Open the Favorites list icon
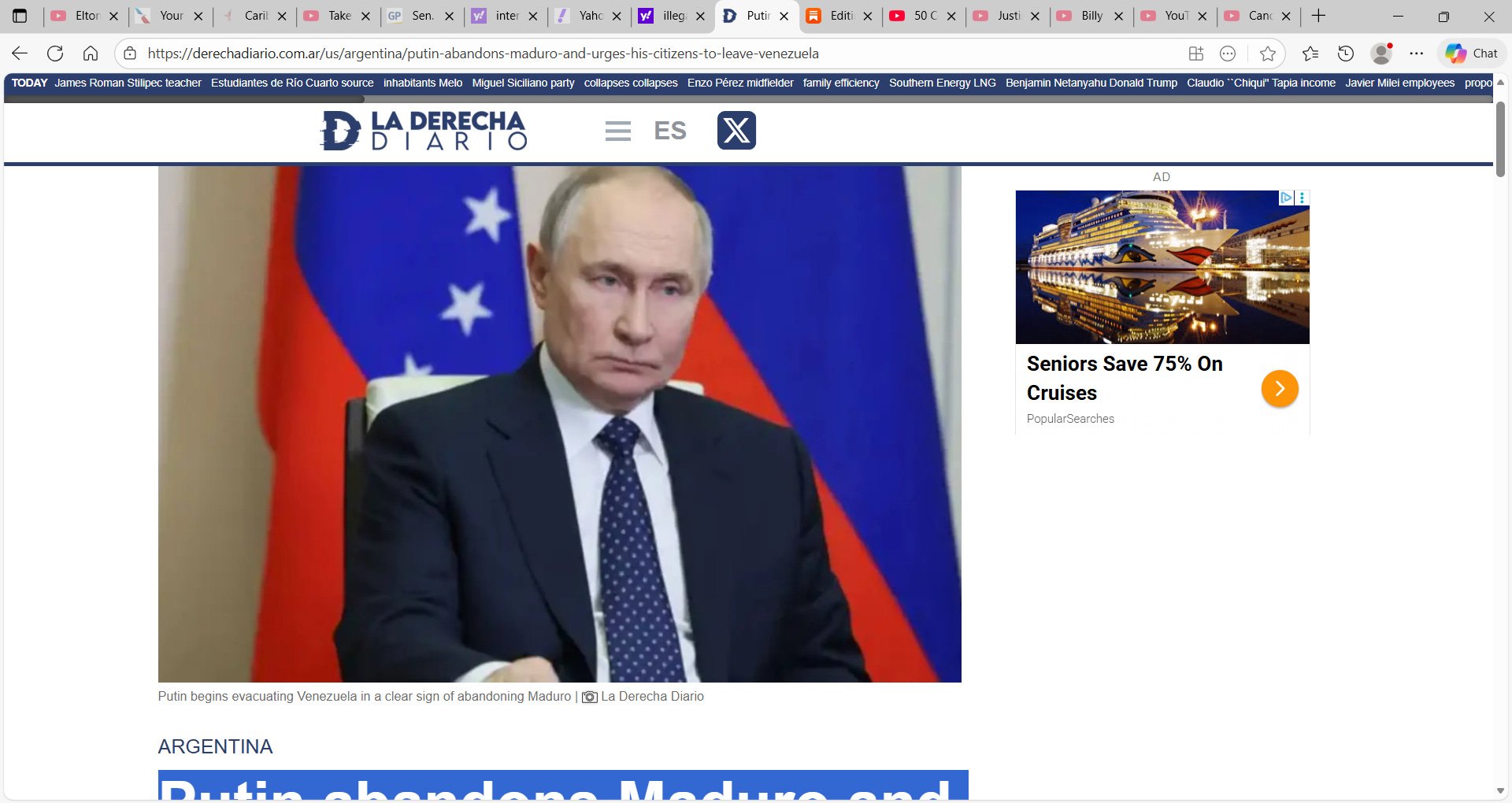Screen dimensions: 1512x803 1310,54
